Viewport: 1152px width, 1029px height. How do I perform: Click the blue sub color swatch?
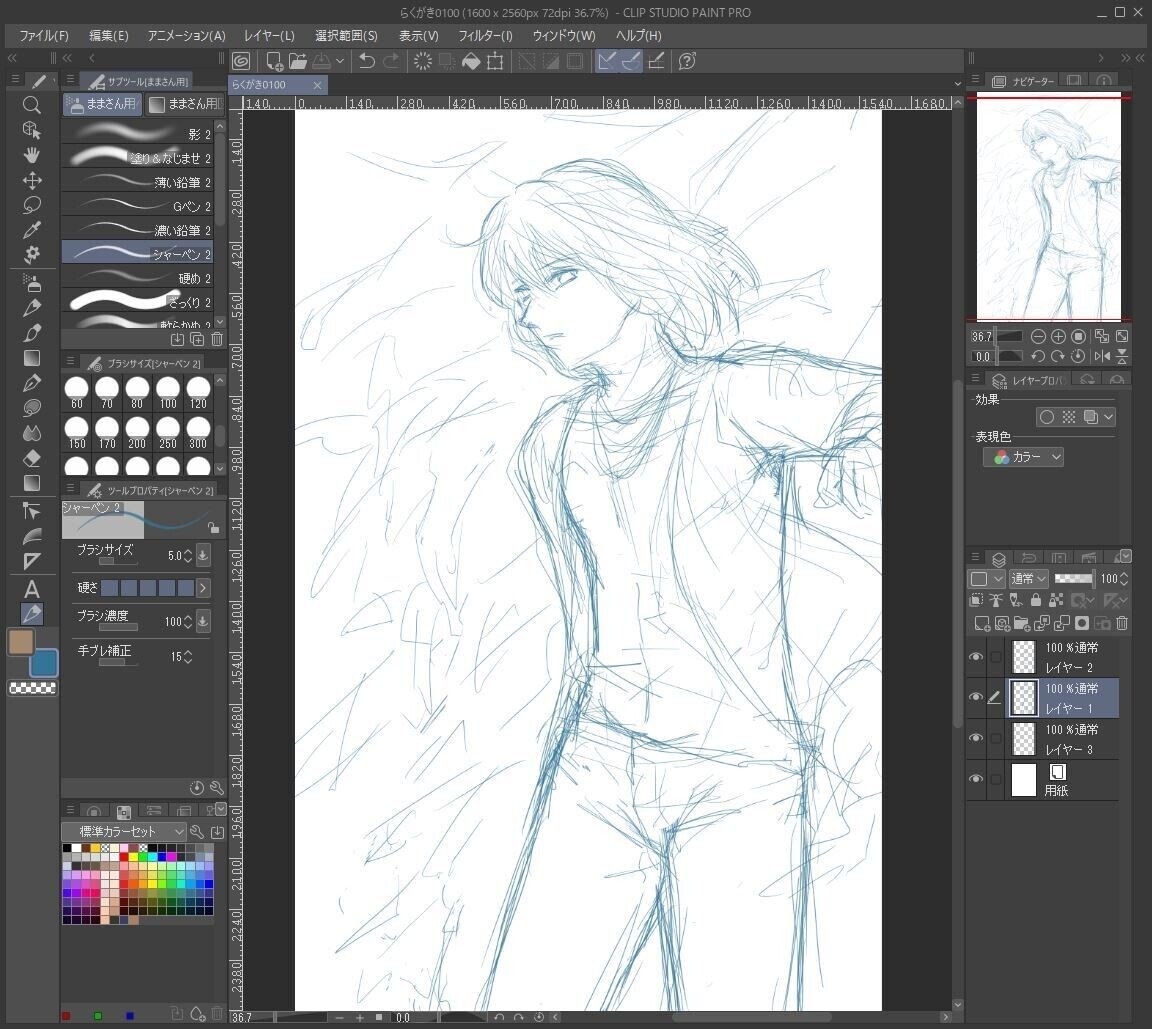(43, 662)
